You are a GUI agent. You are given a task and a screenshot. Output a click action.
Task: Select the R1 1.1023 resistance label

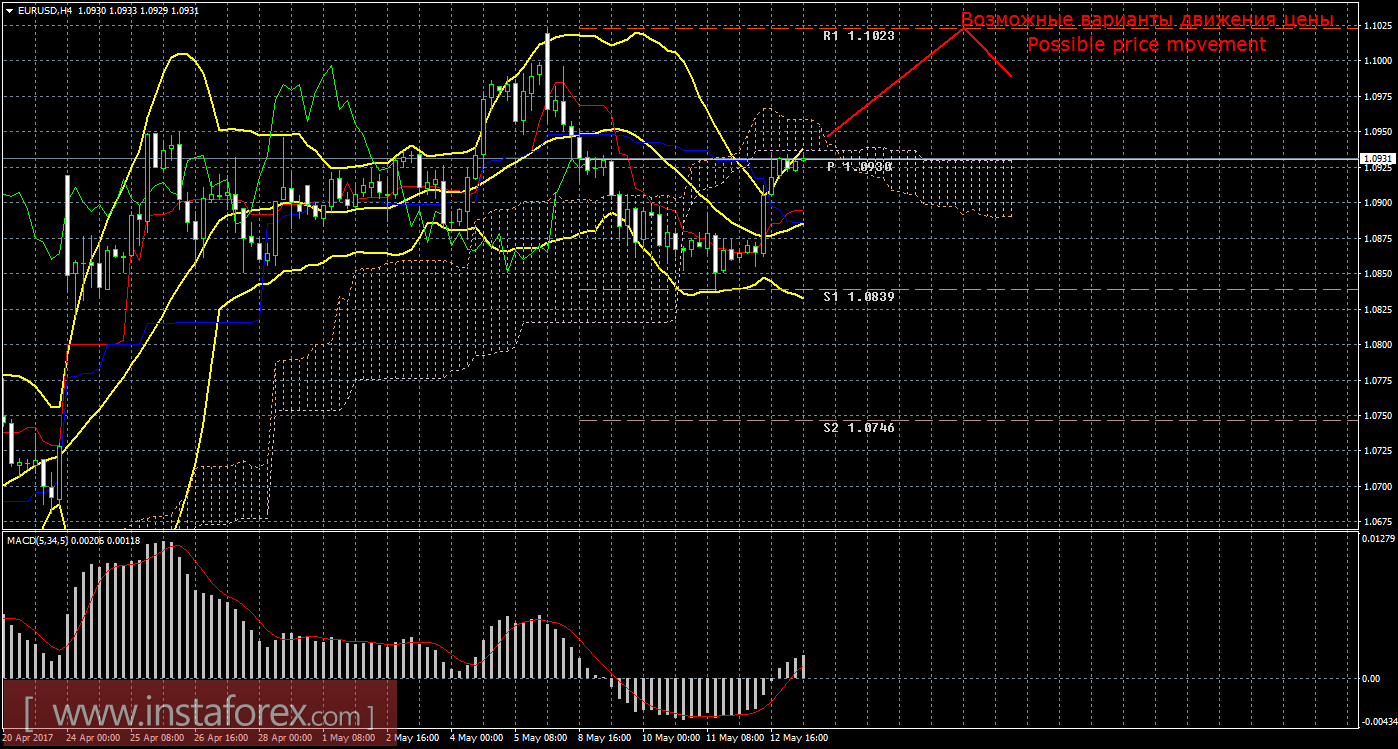tap(858, 35)
